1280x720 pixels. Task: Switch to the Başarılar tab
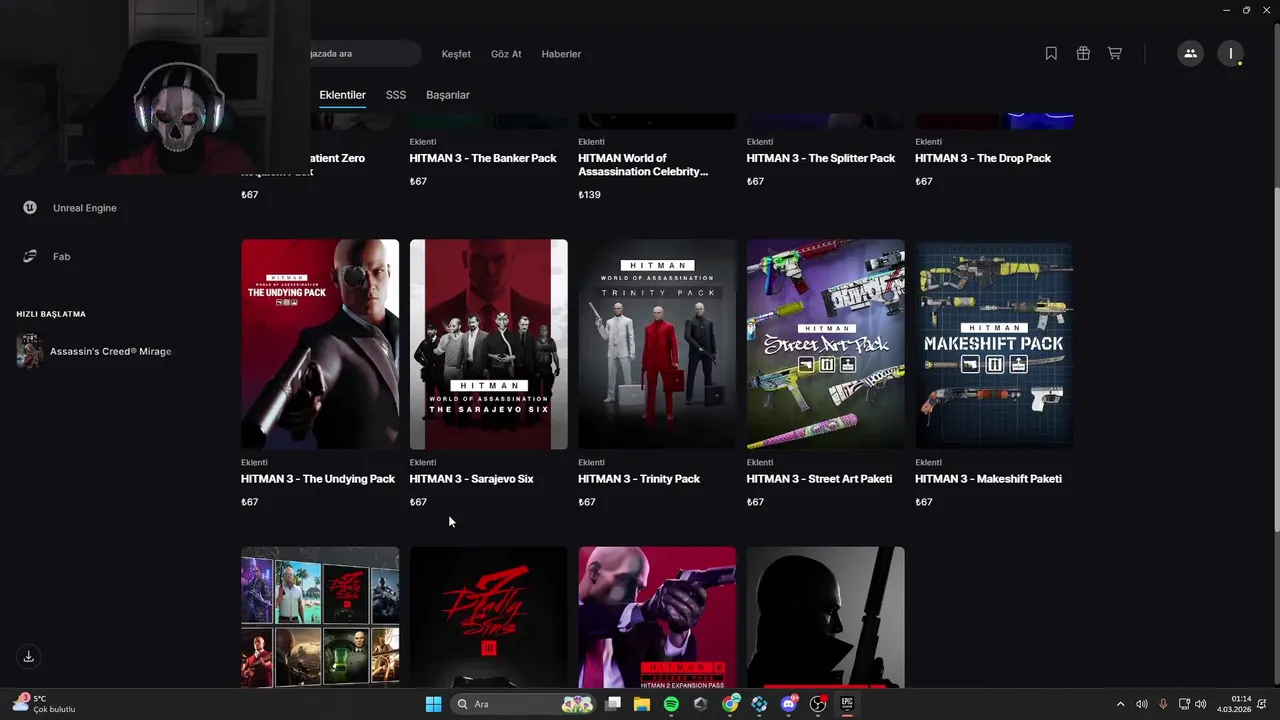[448, 95]
